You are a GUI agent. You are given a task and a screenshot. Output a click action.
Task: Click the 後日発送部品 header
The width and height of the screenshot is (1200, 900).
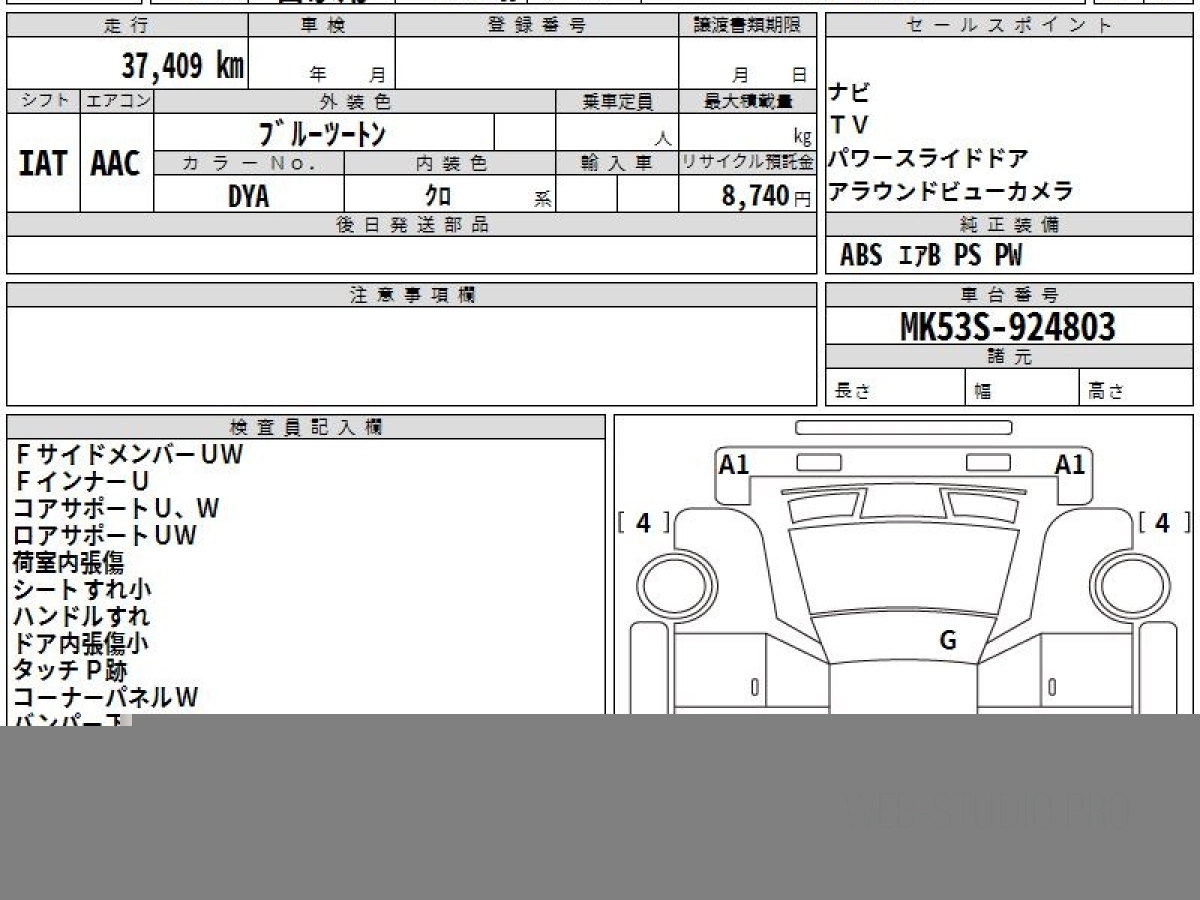pos(411,225)
